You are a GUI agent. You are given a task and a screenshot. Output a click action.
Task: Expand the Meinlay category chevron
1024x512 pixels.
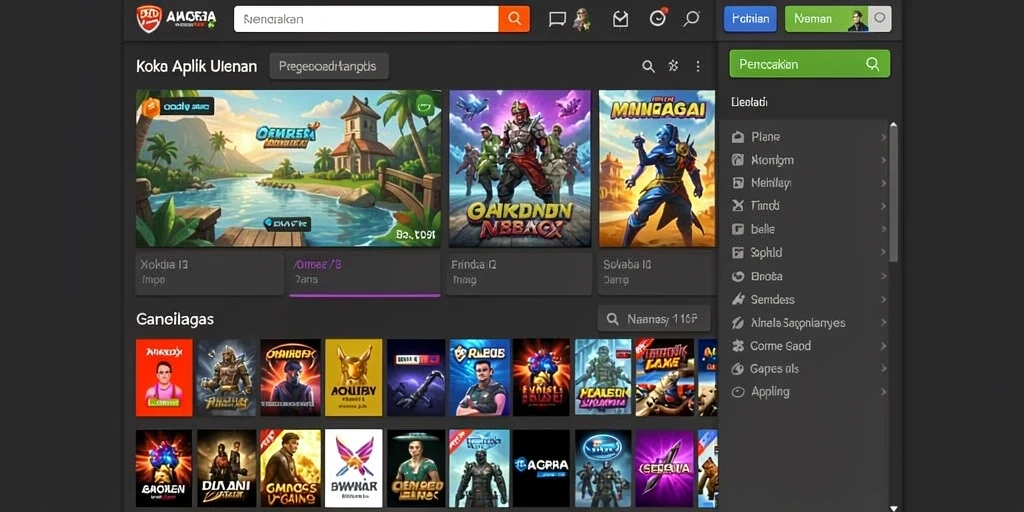pyautogui.click(x=884, y=183)
